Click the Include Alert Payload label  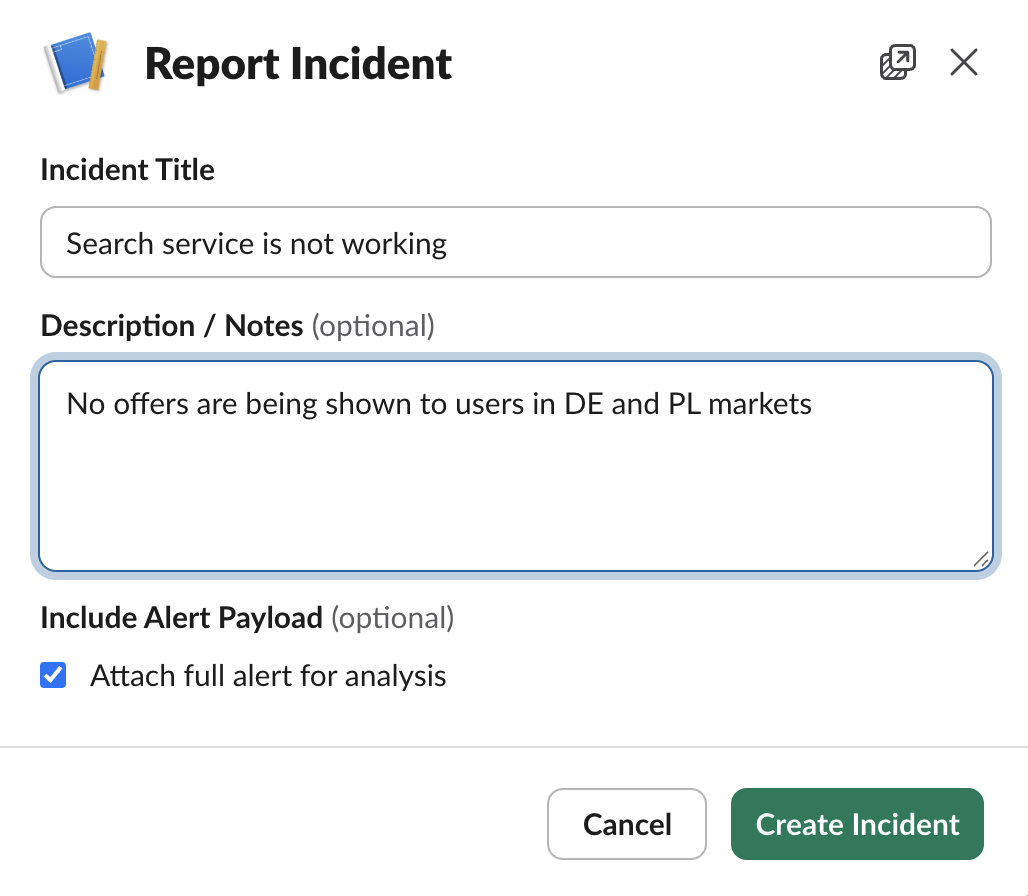[181, 618]
